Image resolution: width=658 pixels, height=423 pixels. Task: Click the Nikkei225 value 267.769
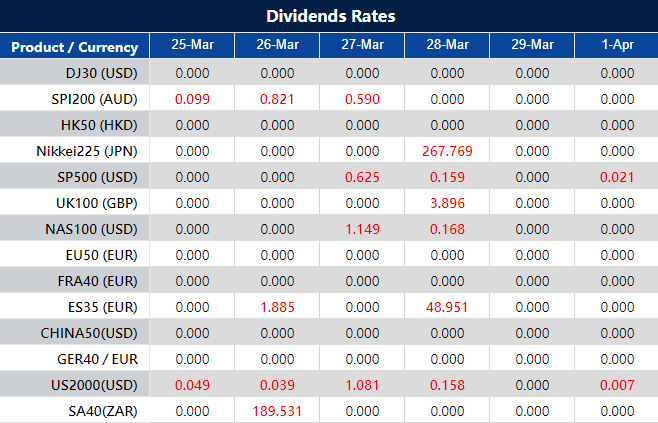click(447, 151)
